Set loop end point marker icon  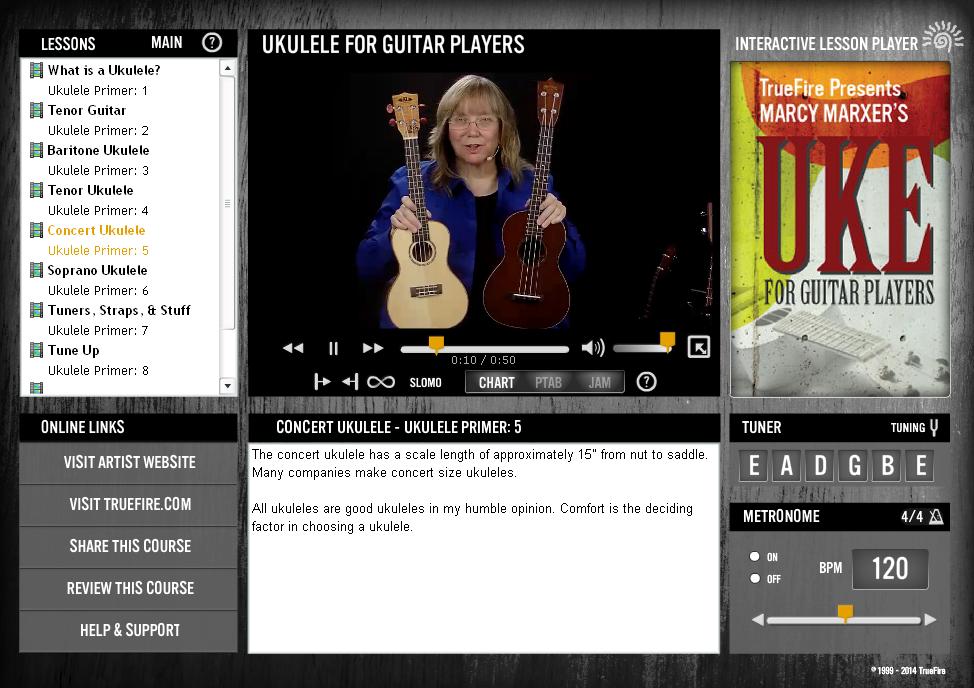(350, 381)
